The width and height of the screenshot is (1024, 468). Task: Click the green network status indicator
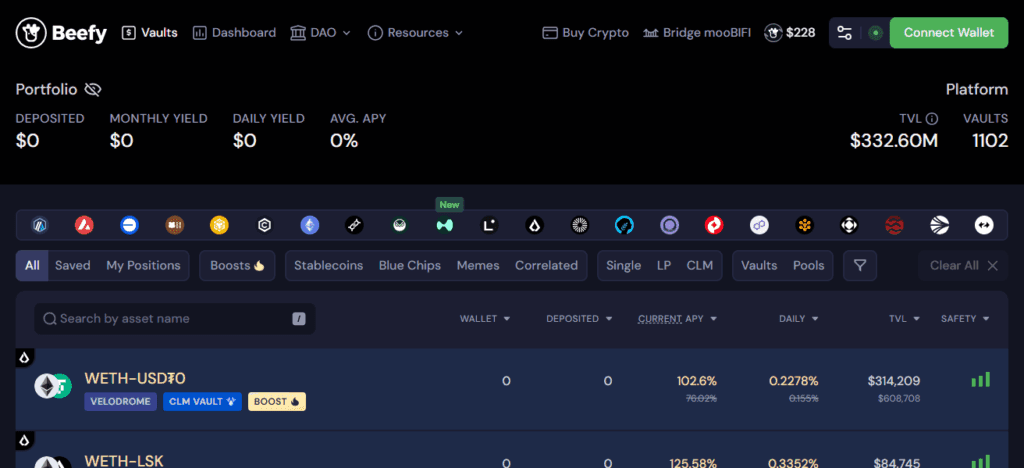876,33
